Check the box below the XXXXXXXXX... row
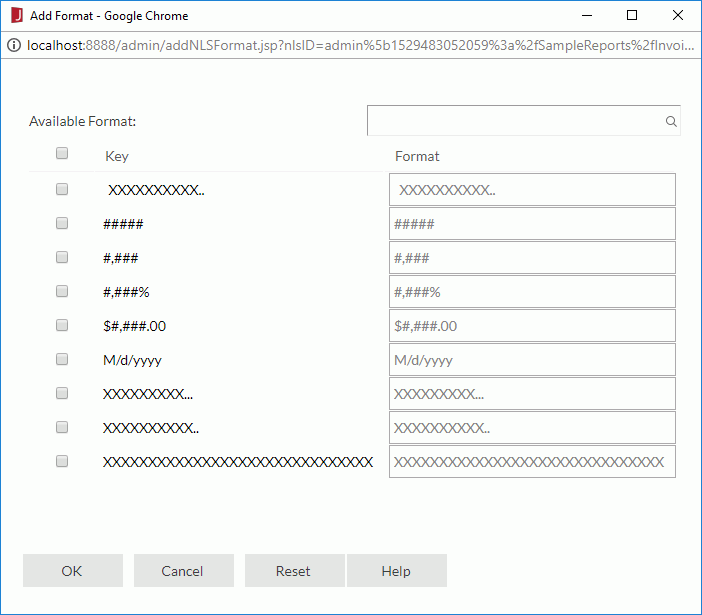This screenshot has height=615, width=702. pyautogui.click(x=62, y=427)
